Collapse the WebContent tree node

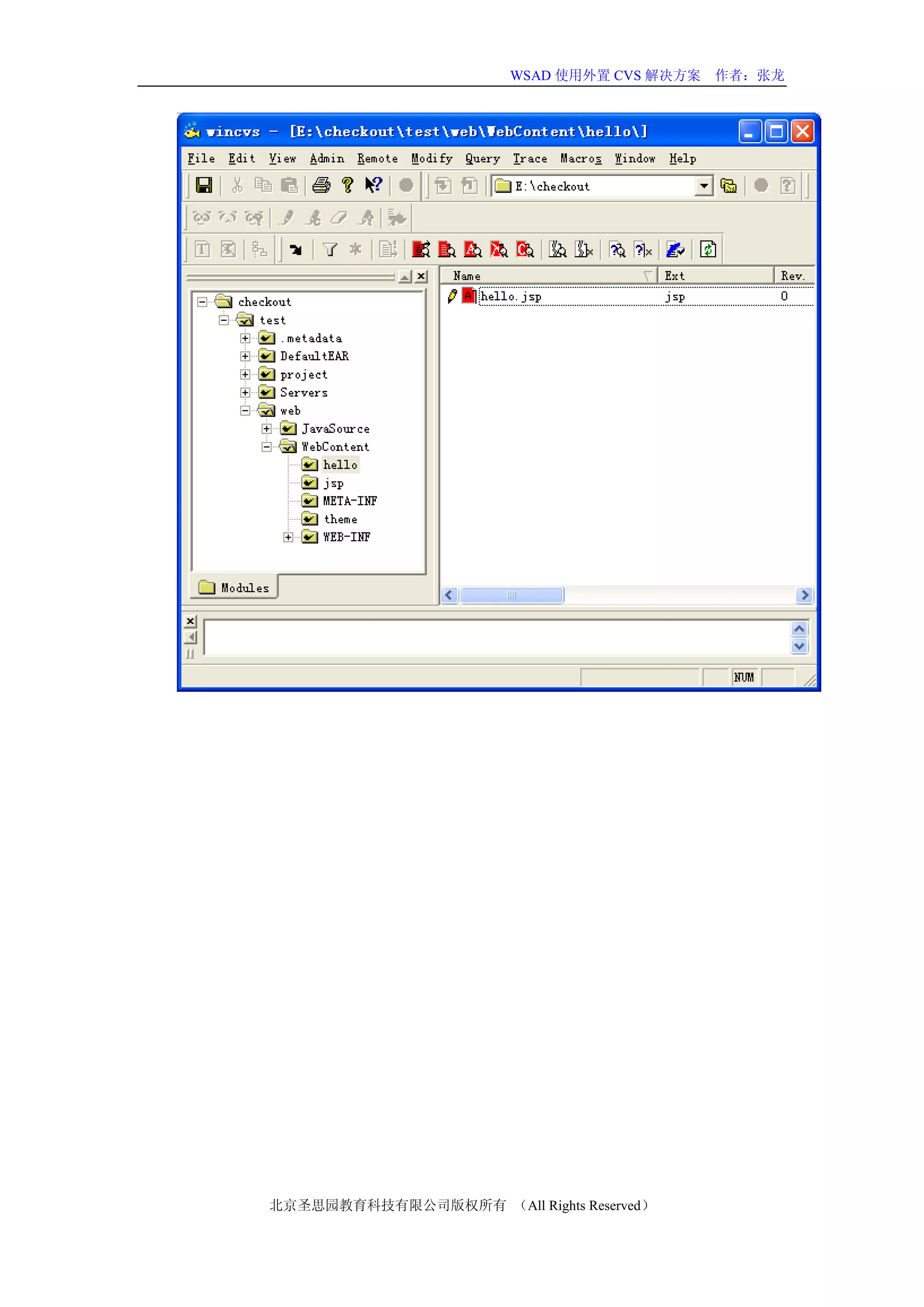pyautogui.click(x=266, y=447)
